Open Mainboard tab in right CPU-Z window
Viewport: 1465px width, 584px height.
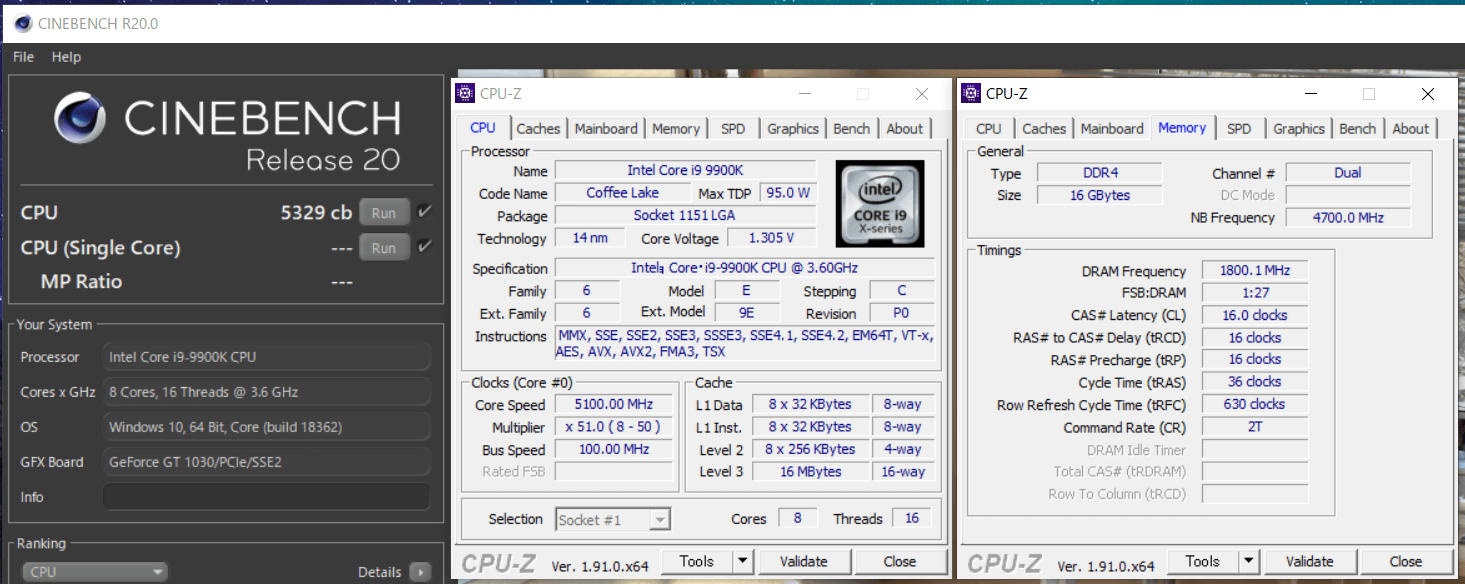1112,129
